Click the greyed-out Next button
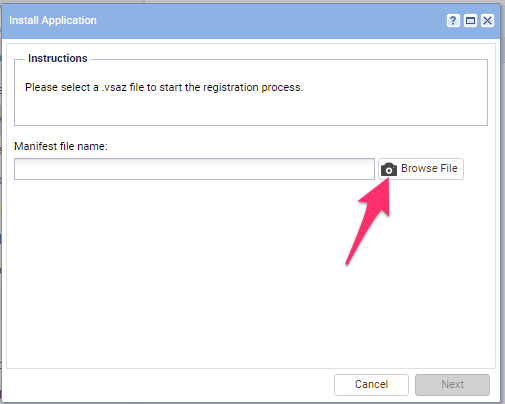Screen dimensions: 505x404 (x=452, y=385)
